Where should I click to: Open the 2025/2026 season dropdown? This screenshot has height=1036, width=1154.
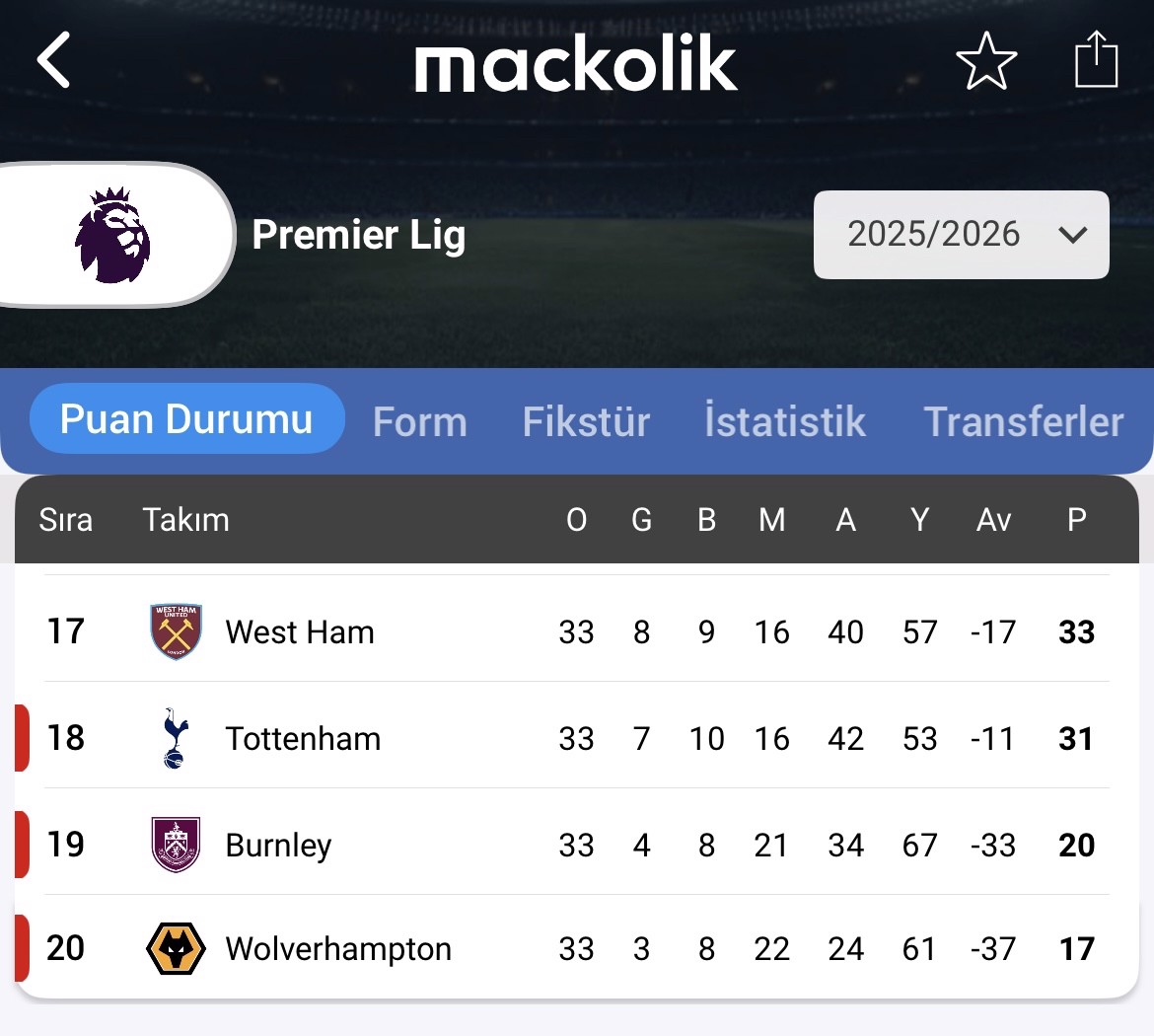(933, 235)
